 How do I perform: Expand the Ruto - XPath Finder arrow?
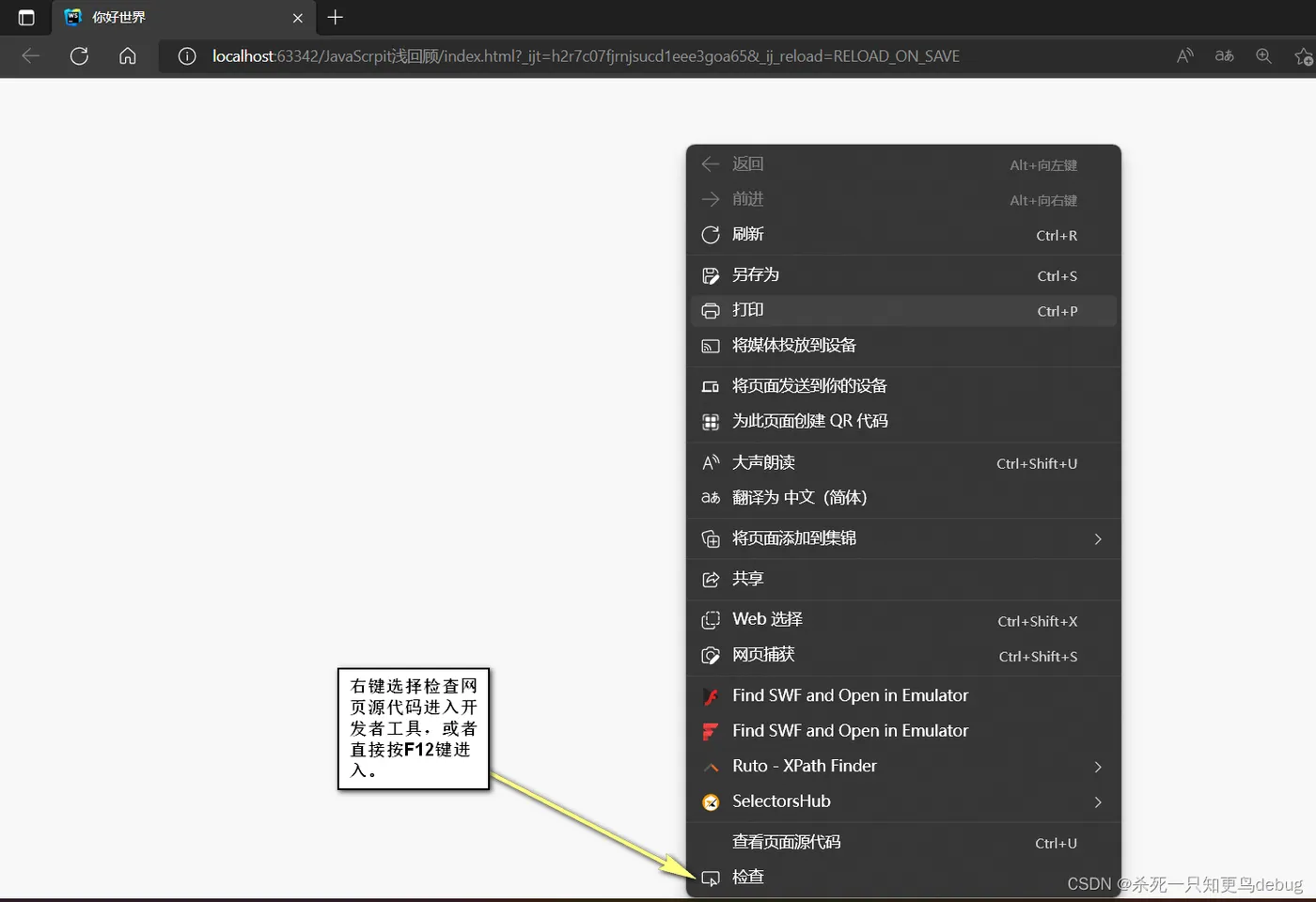tap(1098, 767)
